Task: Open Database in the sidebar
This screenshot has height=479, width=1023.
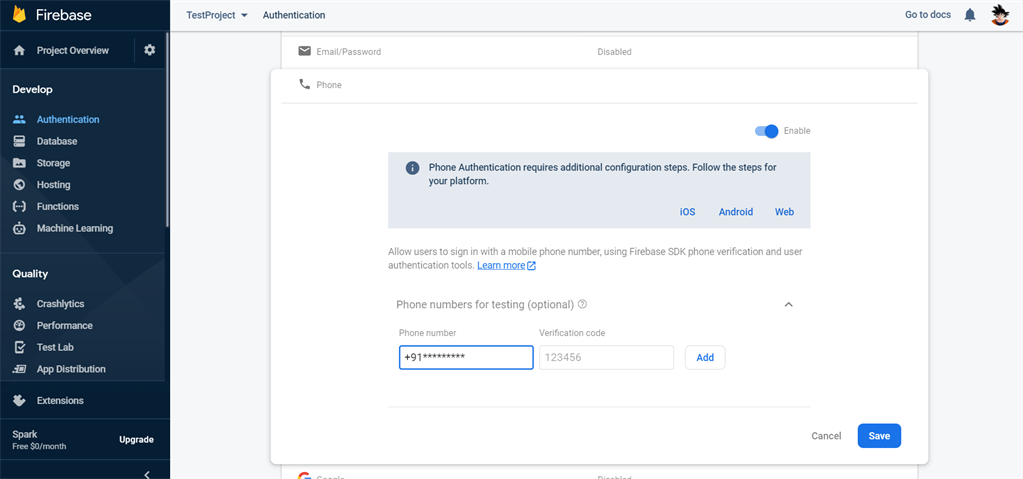Action: point(57,141)
